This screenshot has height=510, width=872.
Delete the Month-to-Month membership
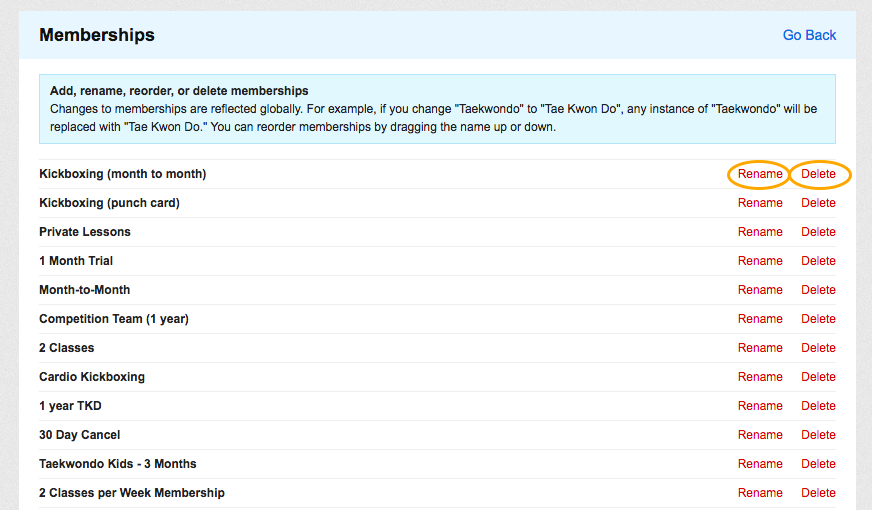(x=818, y=290)
